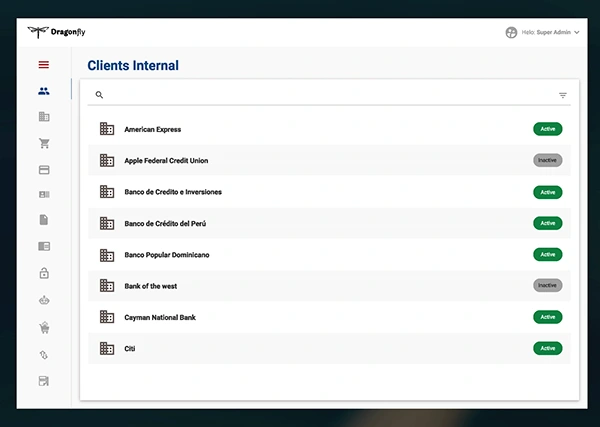The width and height of the screenshot is (600, 427).
Task: Open the Bank of the west name
Action: pos(151,286)
